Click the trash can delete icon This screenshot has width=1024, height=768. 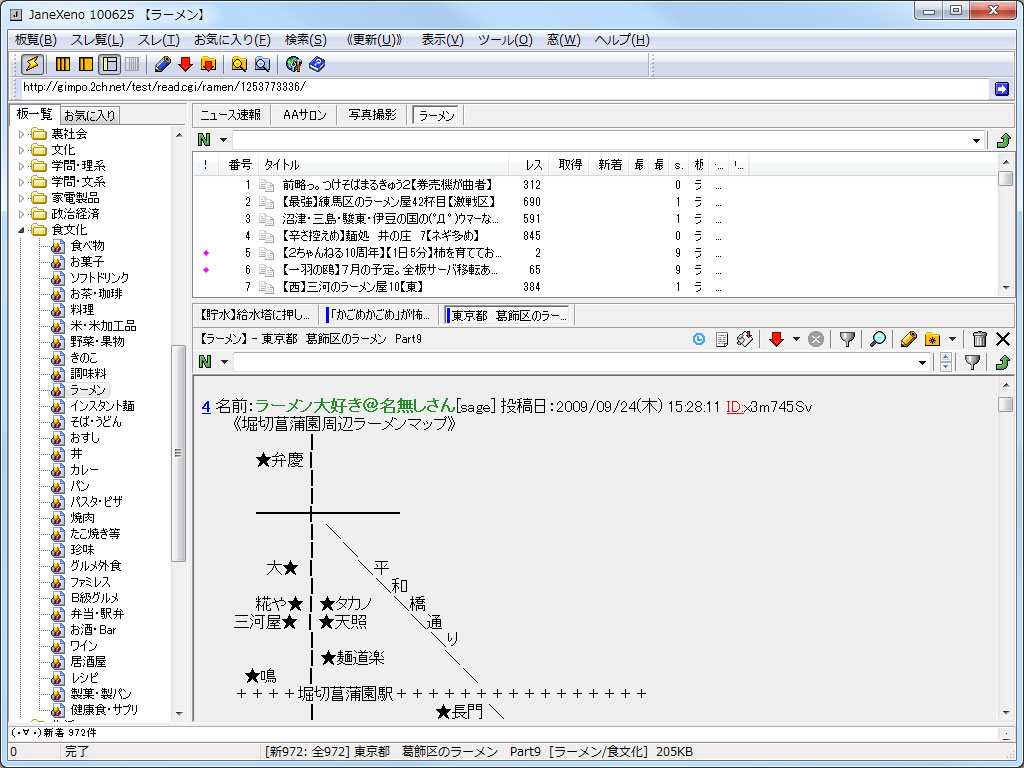[x=979, y=339]
